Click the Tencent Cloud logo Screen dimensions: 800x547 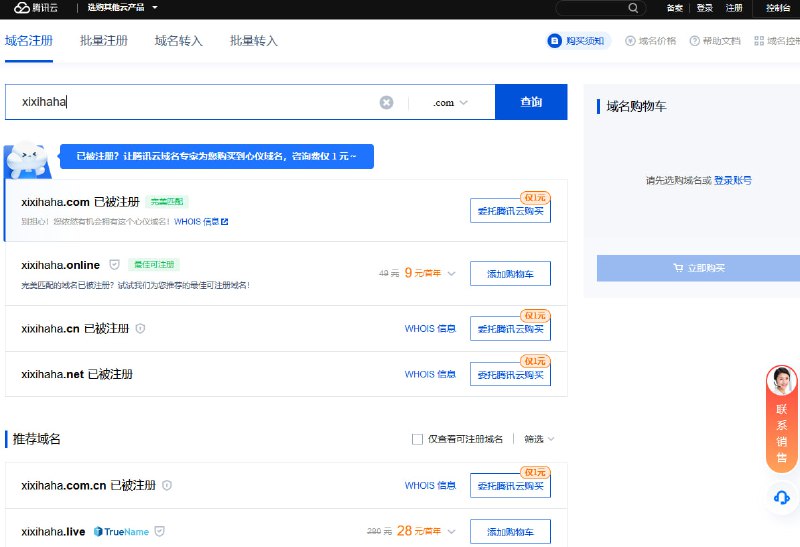coord(36,8)
